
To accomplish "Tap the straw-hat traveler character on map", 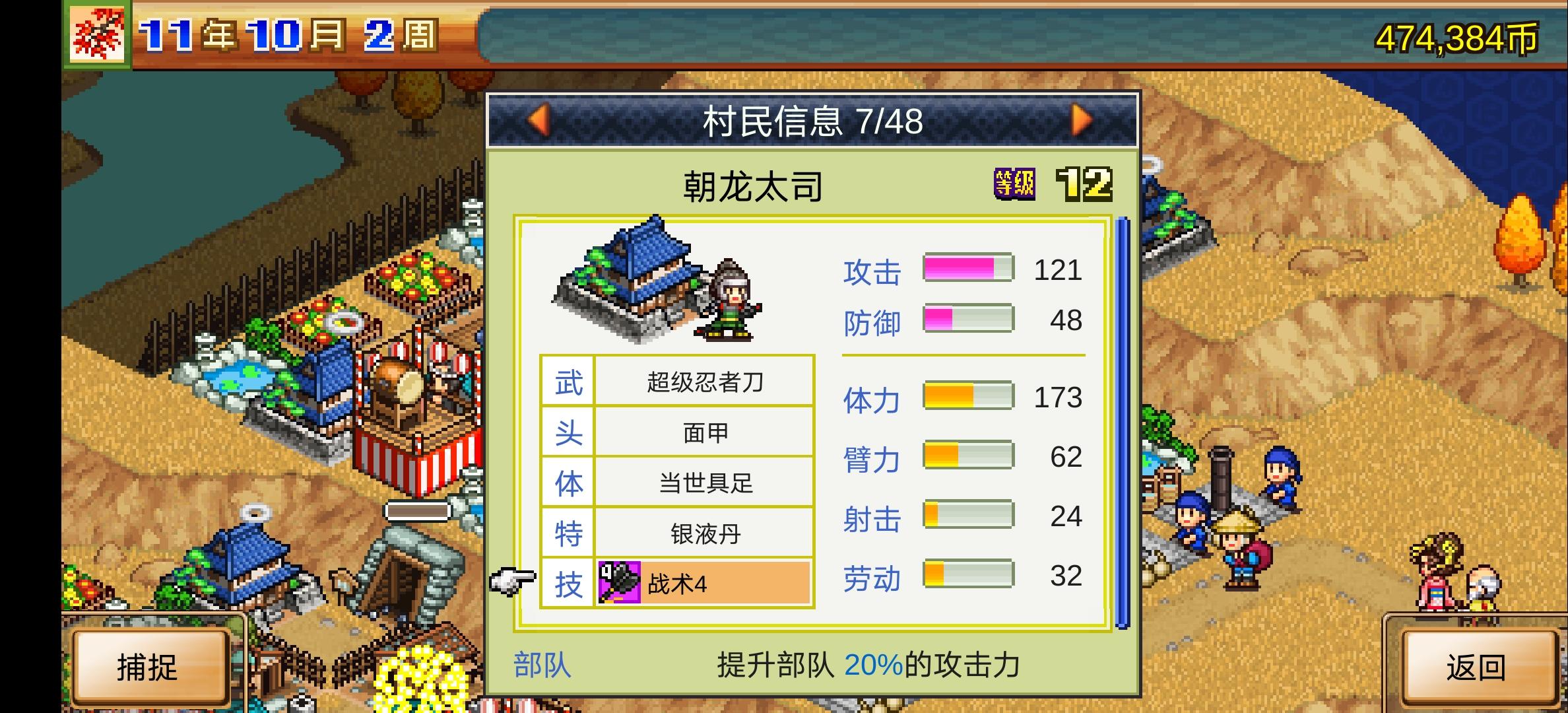I will point(1241,548).
